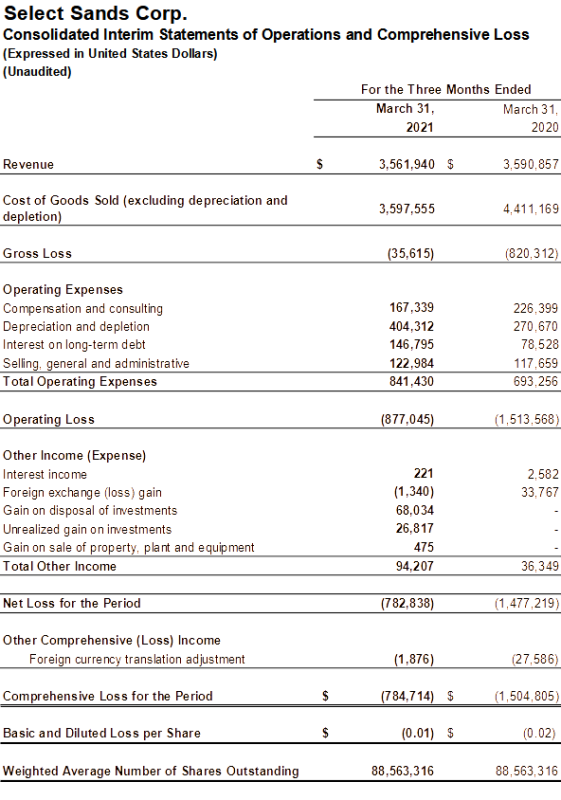Select total operating expenses 841,430
This screenshot has width=561, height=800.
412,382
